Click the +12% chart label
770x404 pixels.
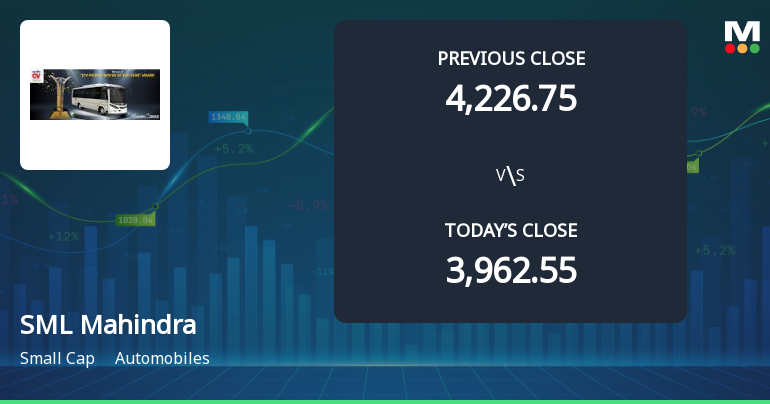(x=63, y=237)
